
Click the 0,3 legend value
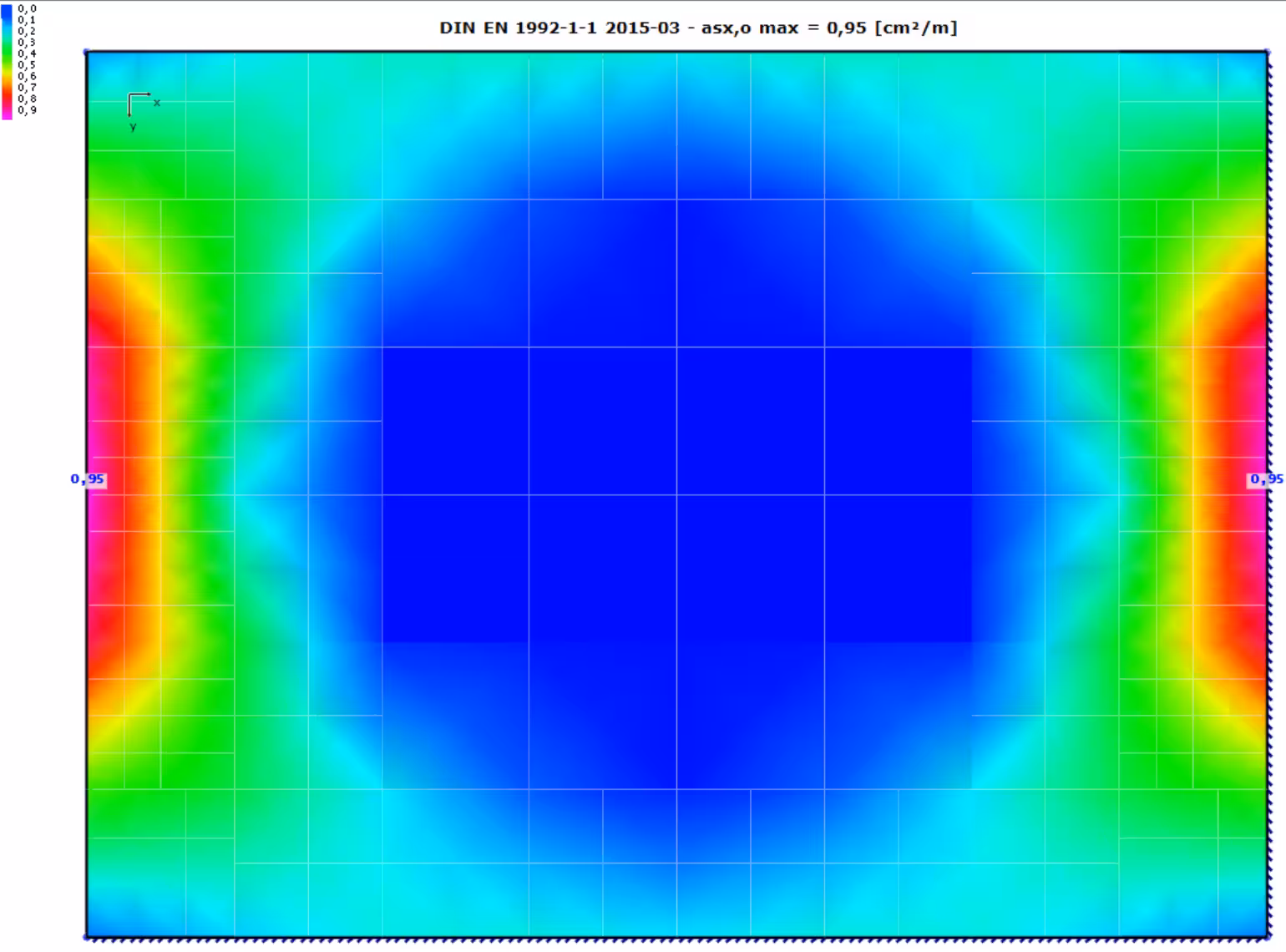pos(27,43)
